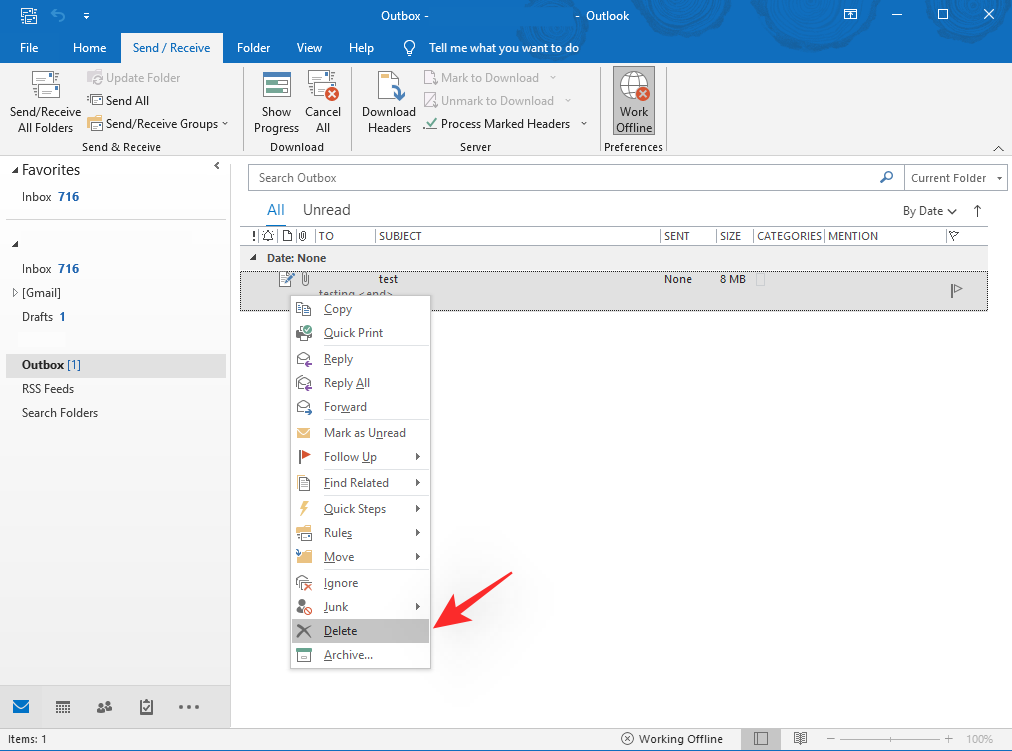The image size is (1012, 751).
Task: Click the ribbon display options icon
Action: [x=851, y=14]
